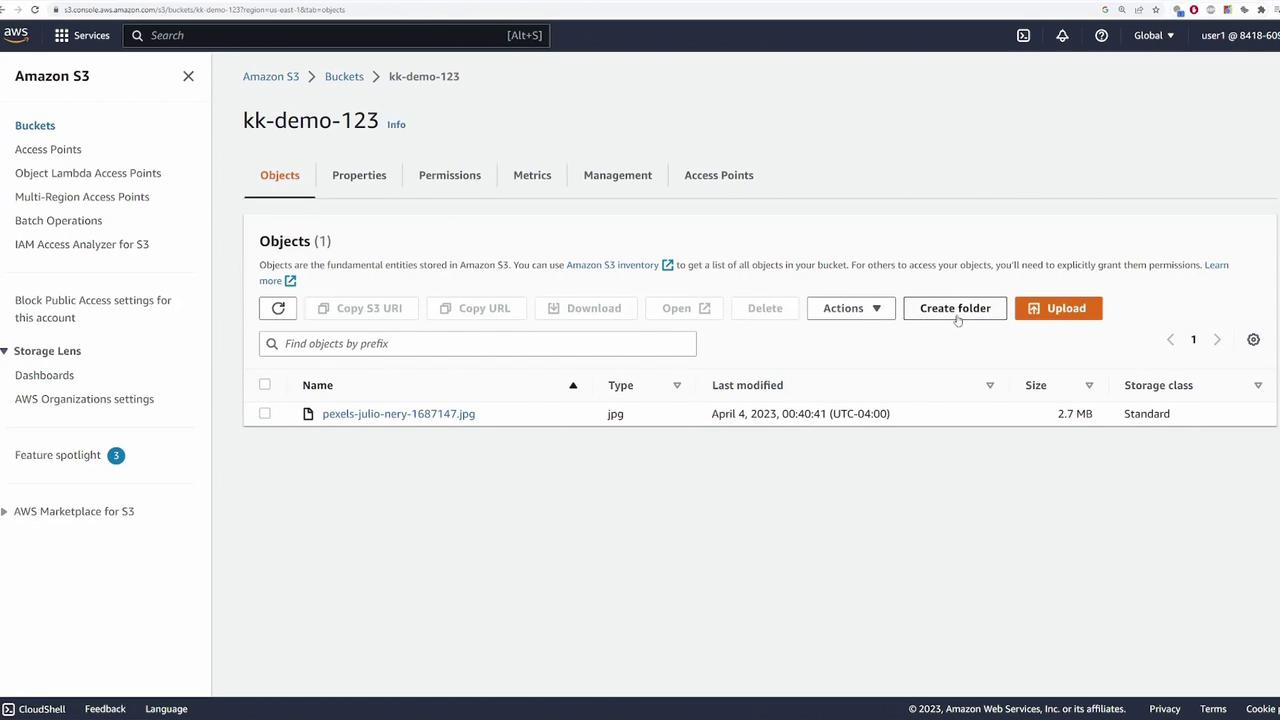This screenshot has width=1280, height=720.
Task: Open Access Points in the sidebar
Action: (x=48, y=150)
